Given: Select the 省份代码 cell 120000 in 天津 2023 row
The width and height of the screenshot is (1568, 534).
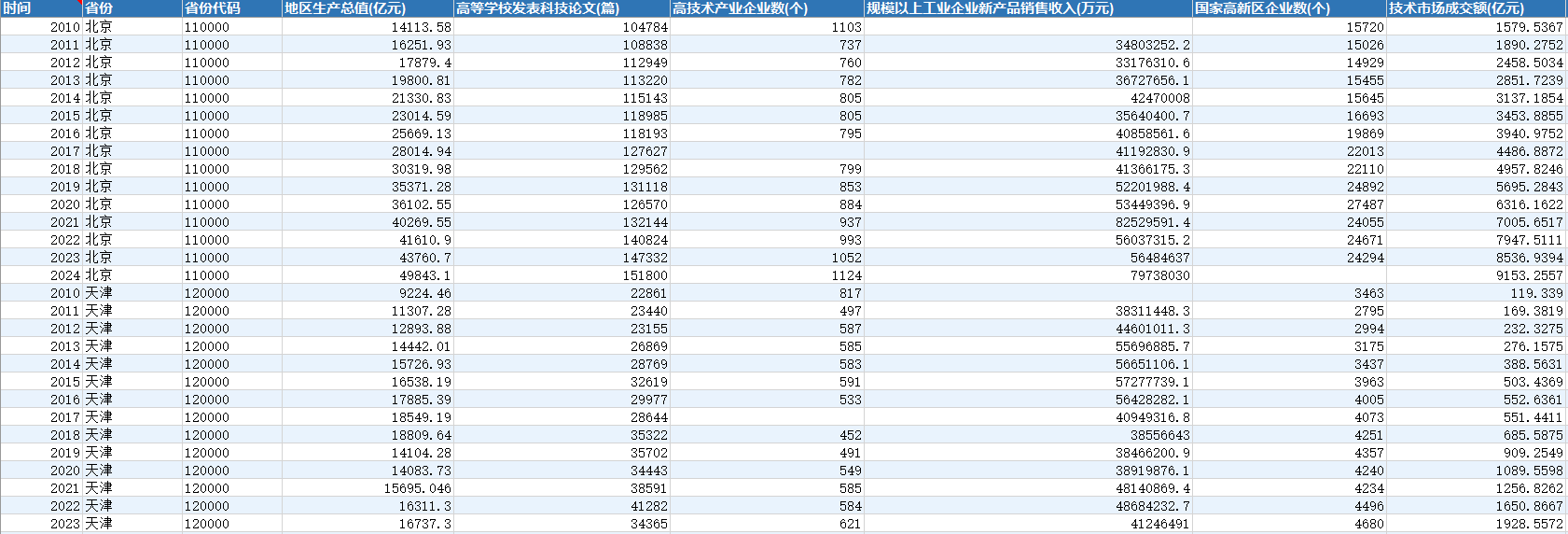Looking at the screenshot, I should [232, 524].
